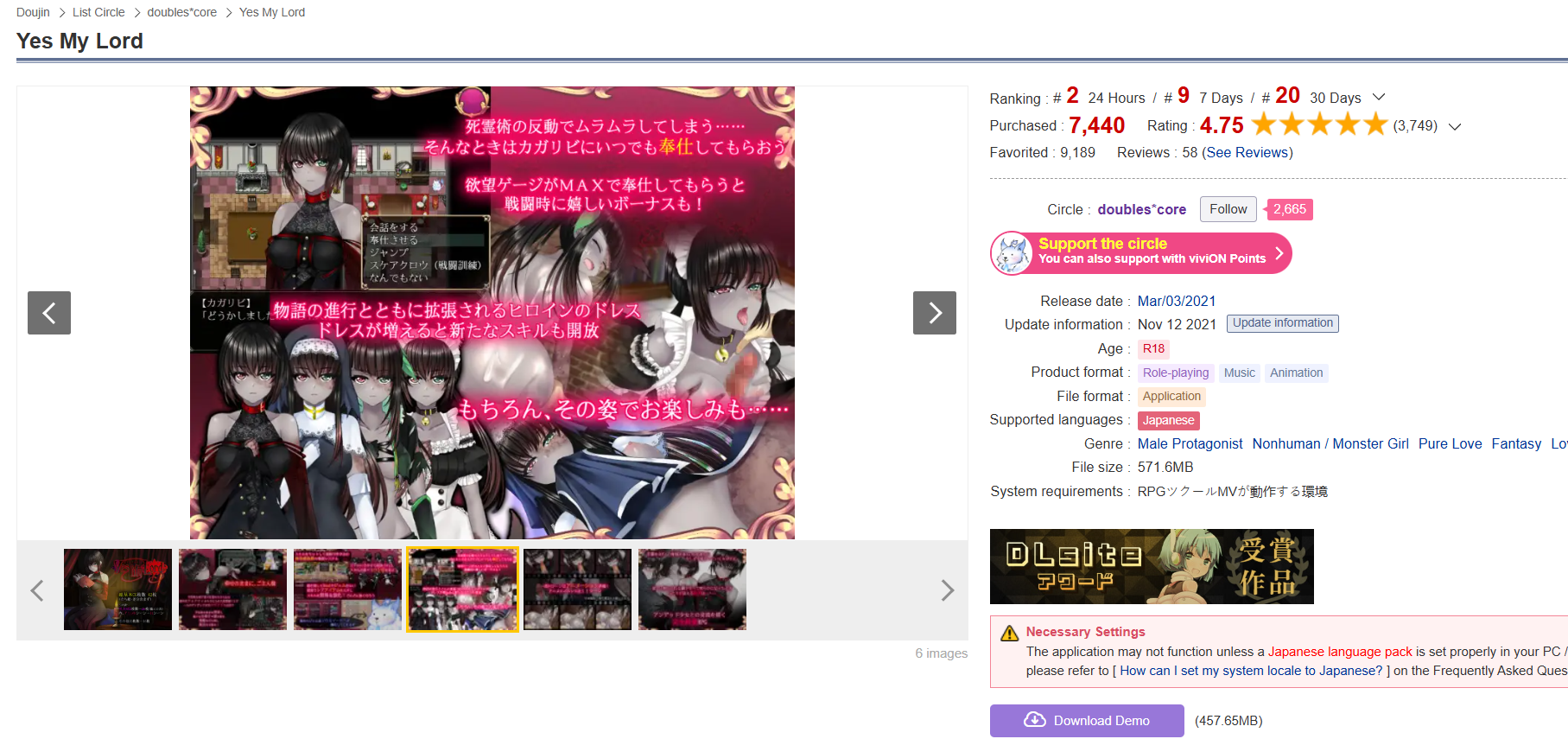Open the system locale FAQ link
1568x739 pixels.
(1251, 672)
